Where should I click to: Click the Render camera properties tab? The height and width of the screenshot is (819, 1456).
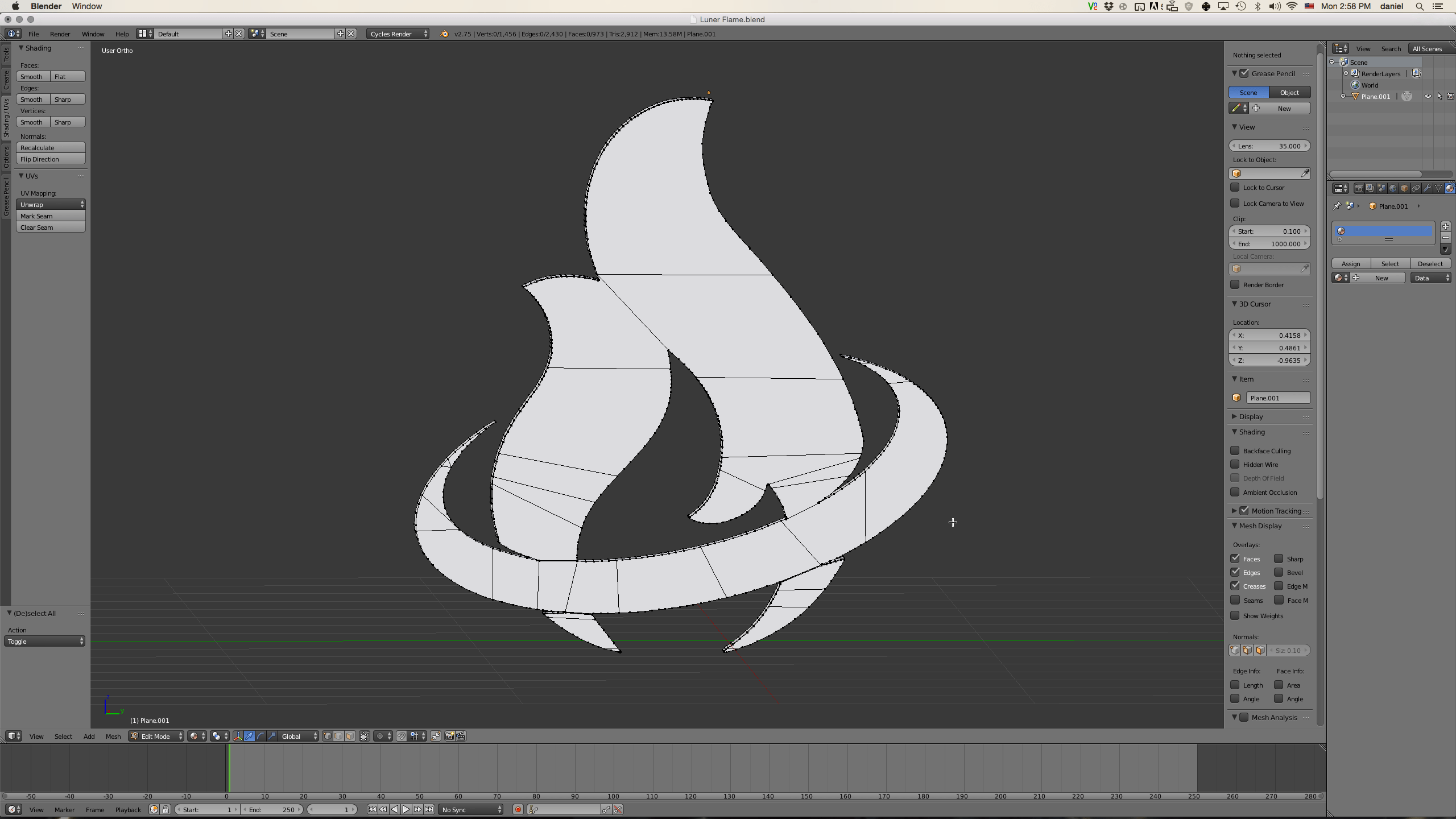pyautogui.click(x=1359, y=188)
